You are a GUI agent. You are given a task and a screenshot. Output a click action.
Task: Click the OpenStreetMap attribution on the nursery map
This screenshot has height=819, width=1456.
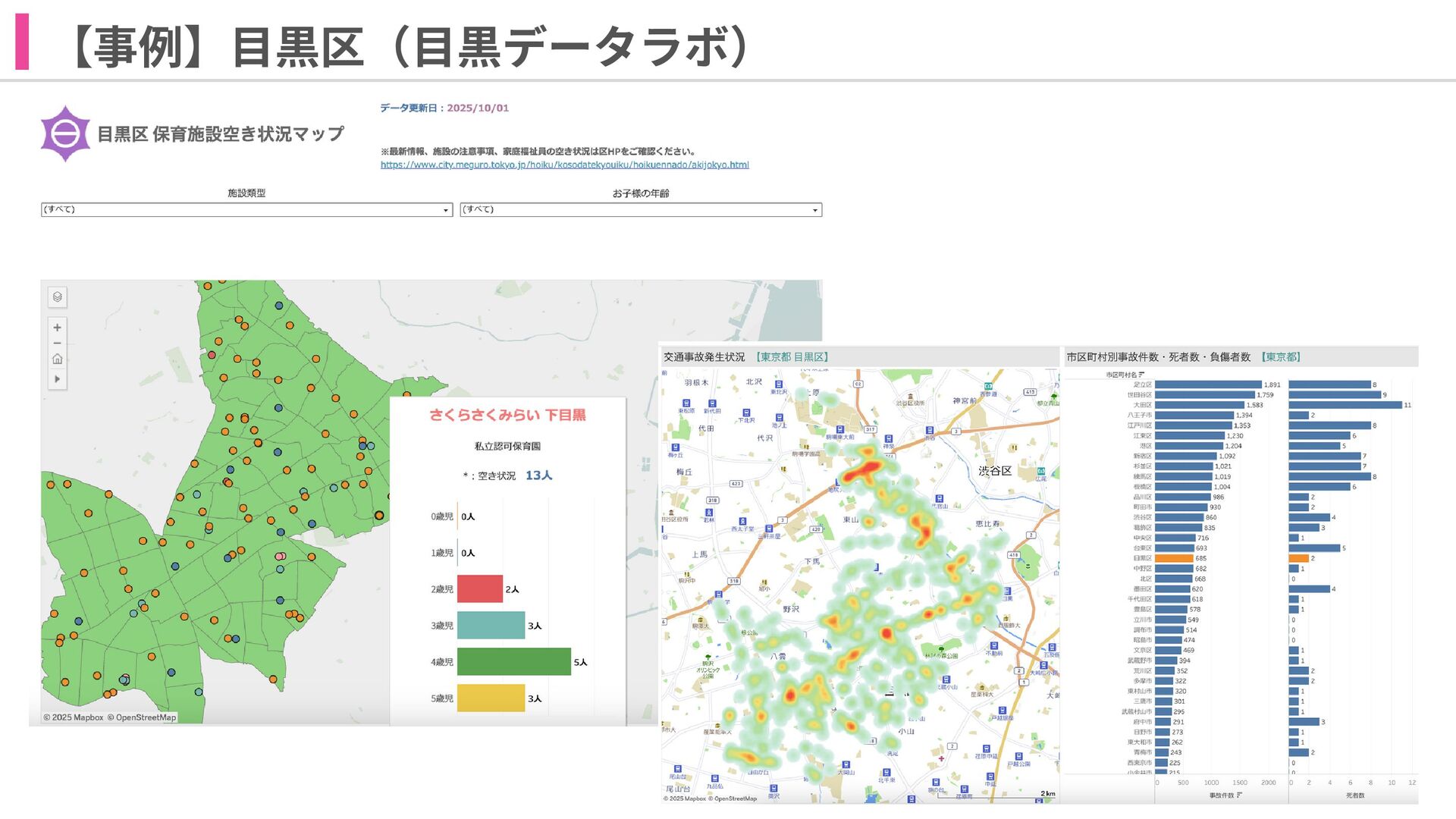[x=146, y=717]
